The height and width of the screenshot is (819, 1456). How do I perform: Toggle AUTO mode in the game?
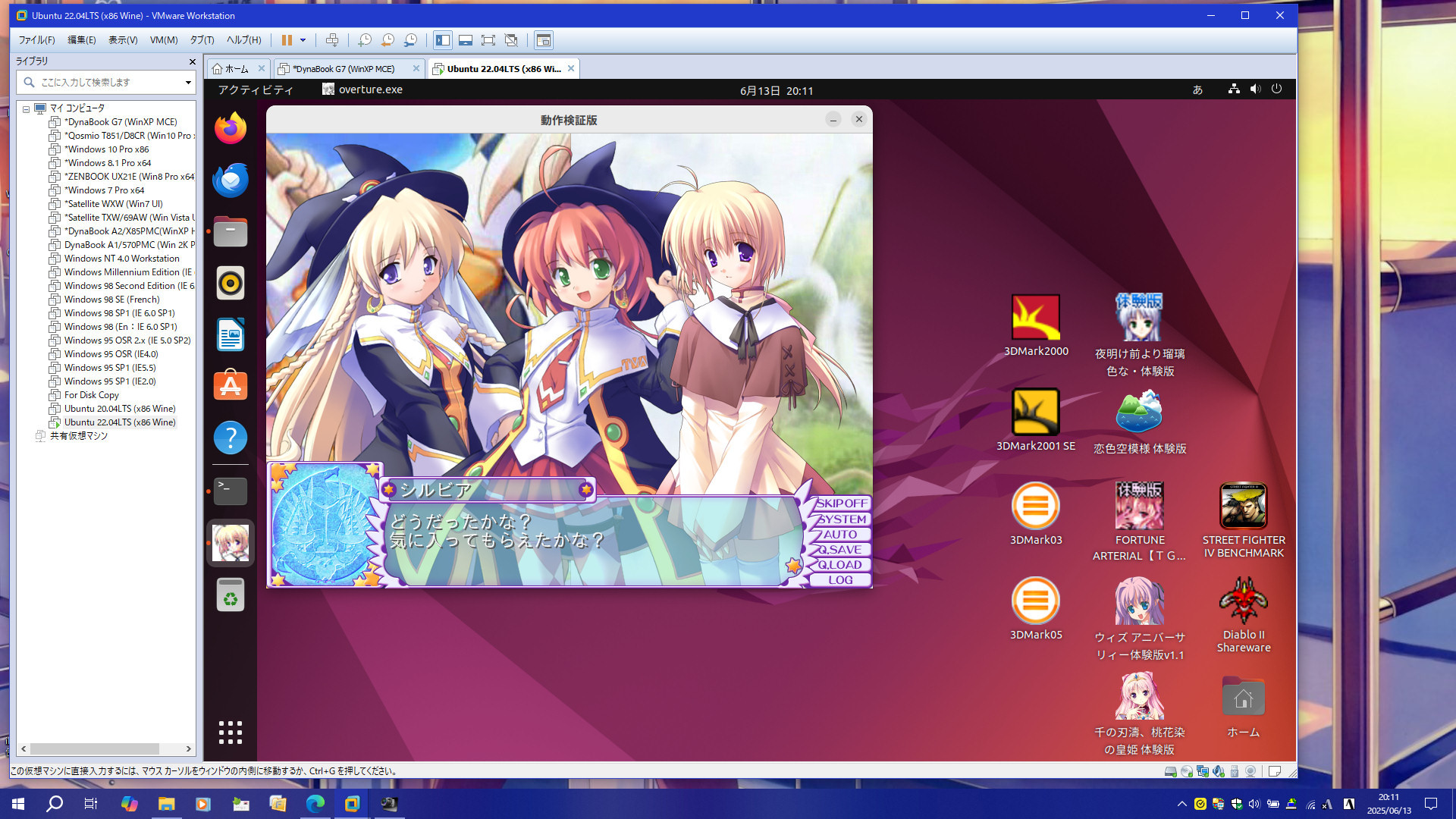point(841,535)
